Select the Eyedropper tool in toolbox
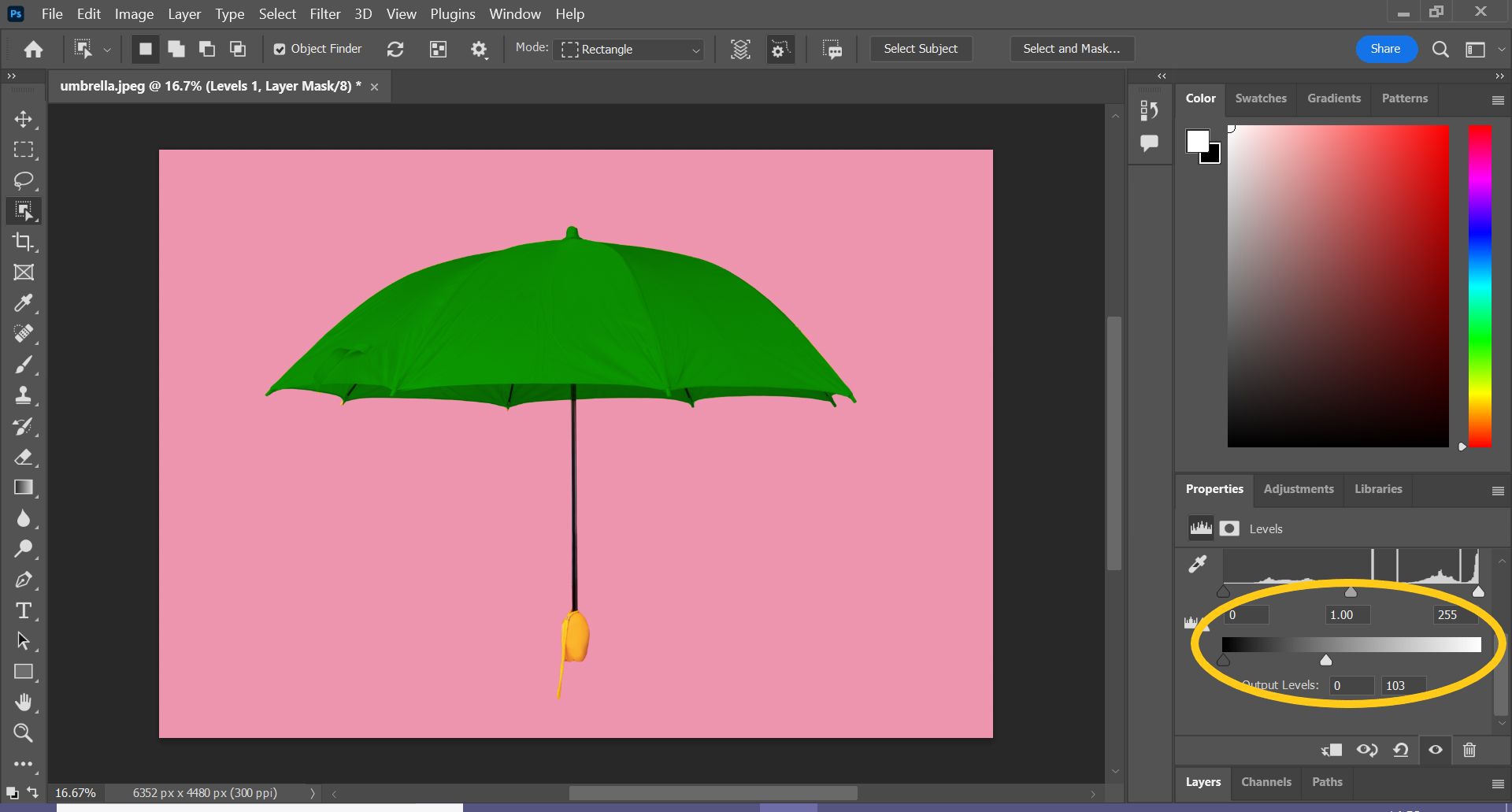The width and height of the screenshot is (1512, 812). [24, 303]
